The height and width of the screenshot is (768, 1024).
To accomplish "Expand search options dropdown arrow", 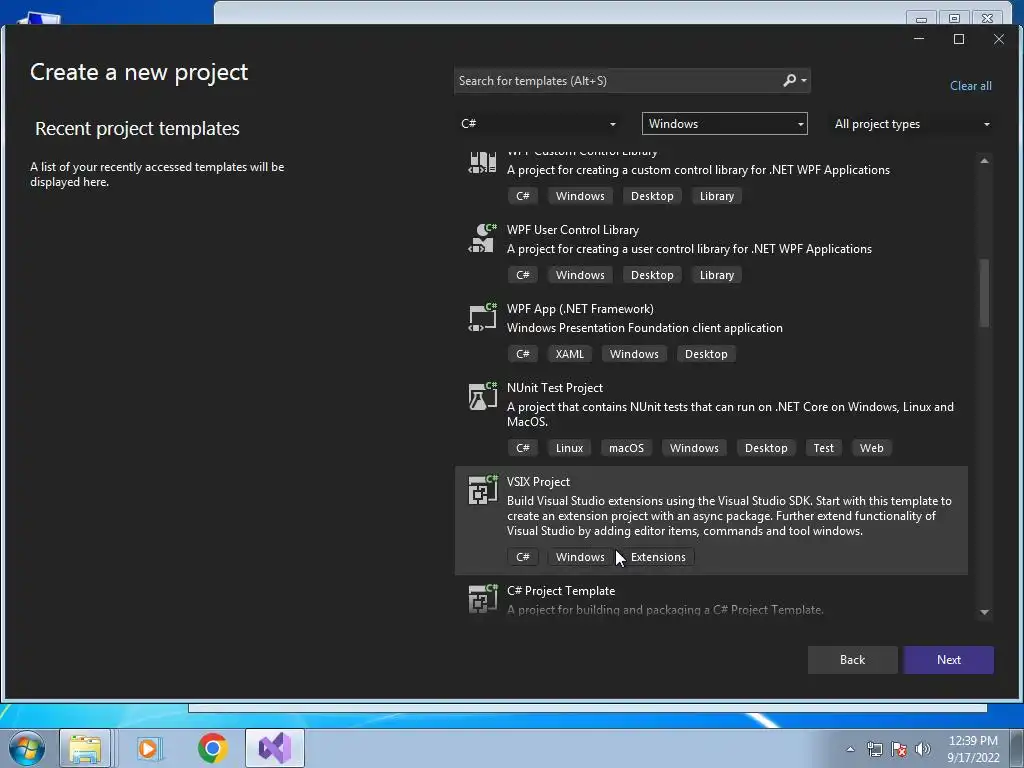I will 804,80.
